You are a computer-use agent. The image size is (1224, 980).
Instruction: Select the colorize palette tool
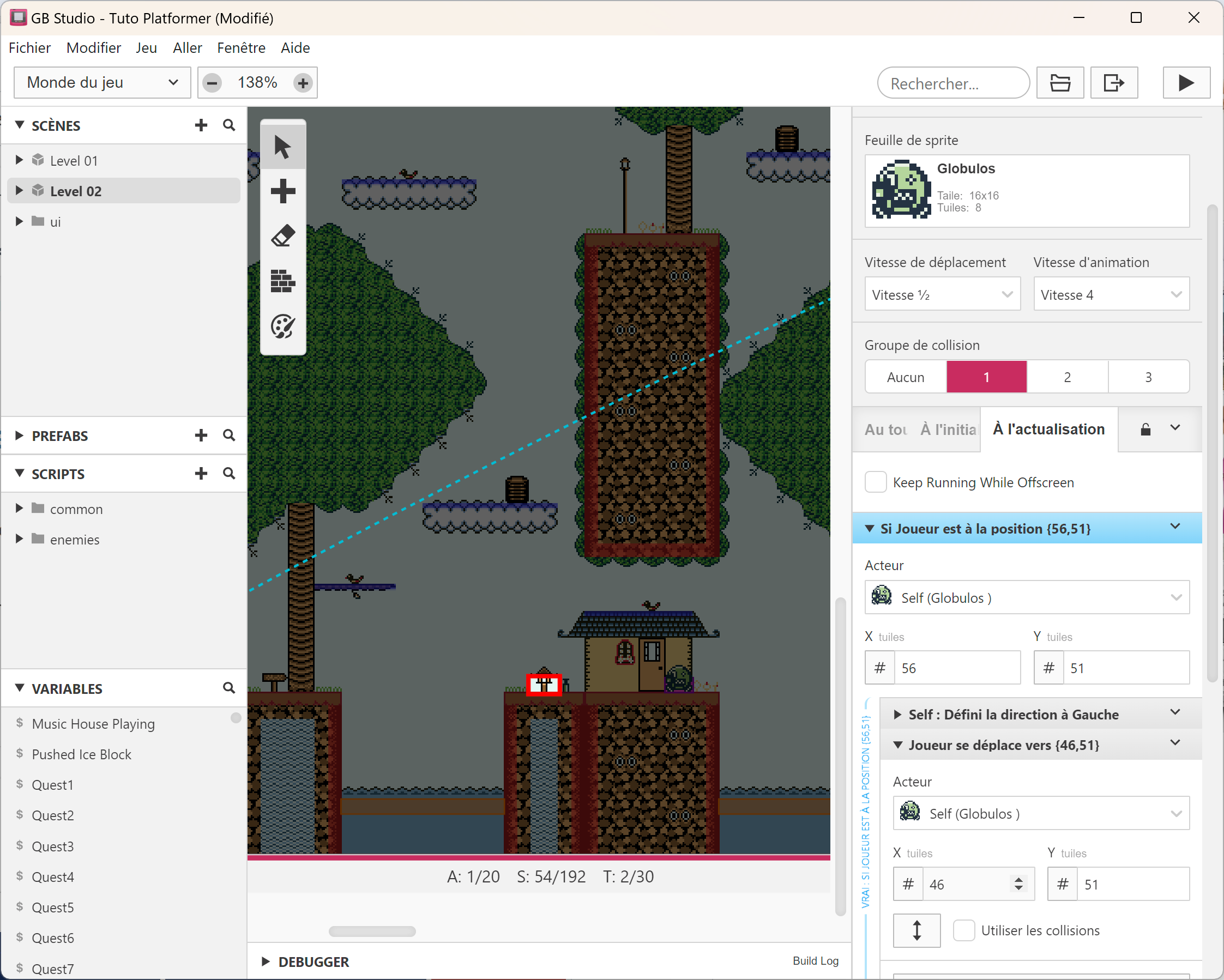pyautogui.click(x=282, y=326)
